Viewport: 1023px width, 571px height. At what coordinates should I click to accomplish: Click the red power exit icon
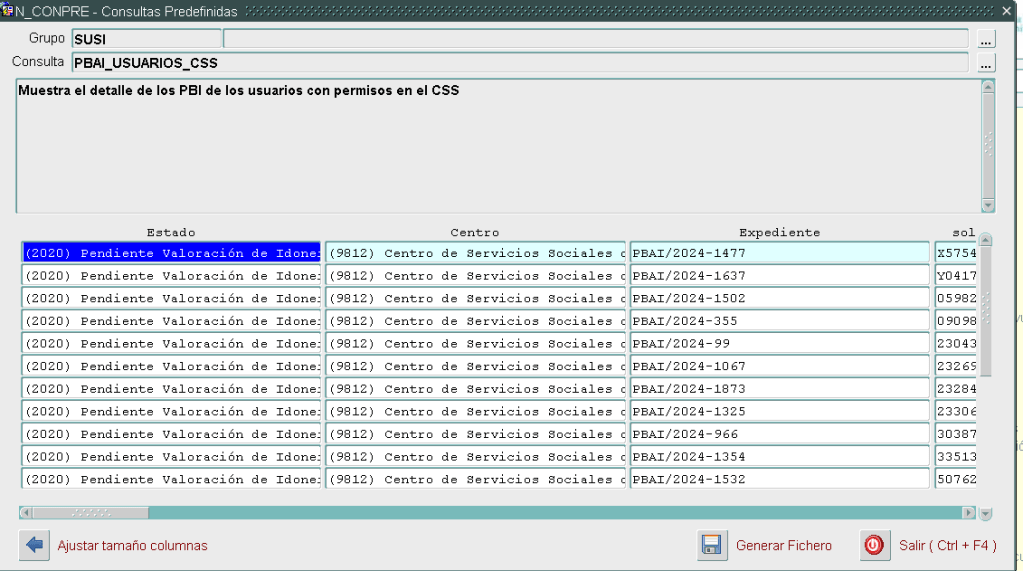point(874,545)
